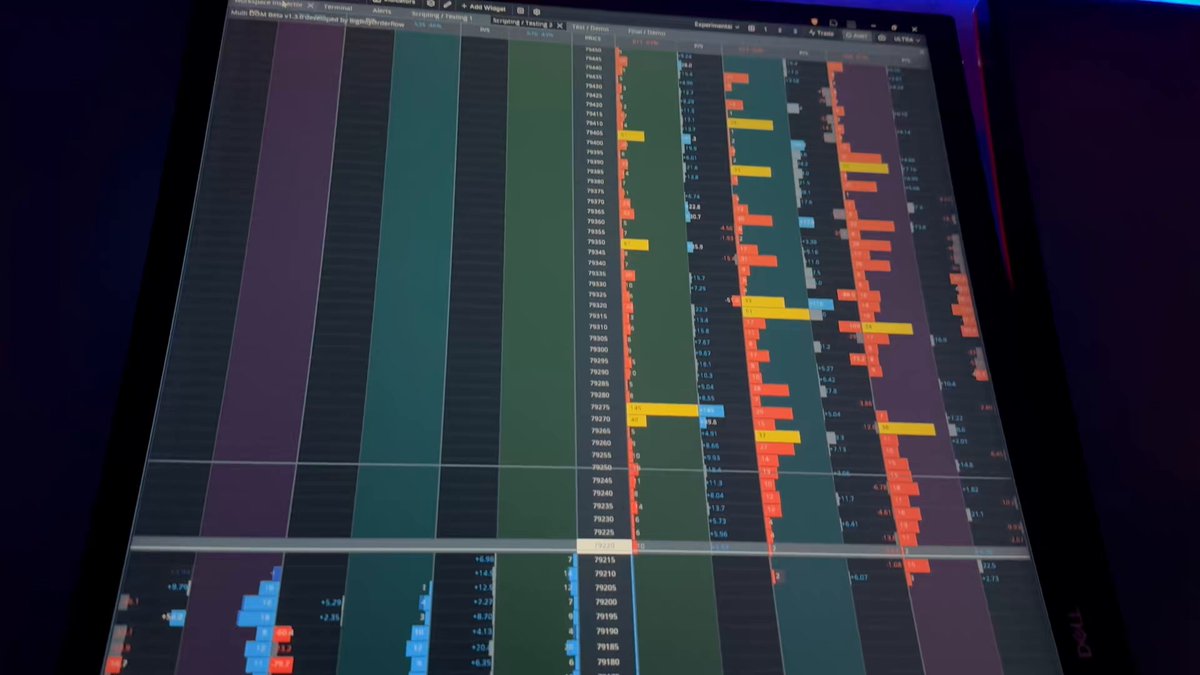Click the yellow volume bar at 79350
The height and width of the screenshot is (675, 1200).
coord(635,244)
